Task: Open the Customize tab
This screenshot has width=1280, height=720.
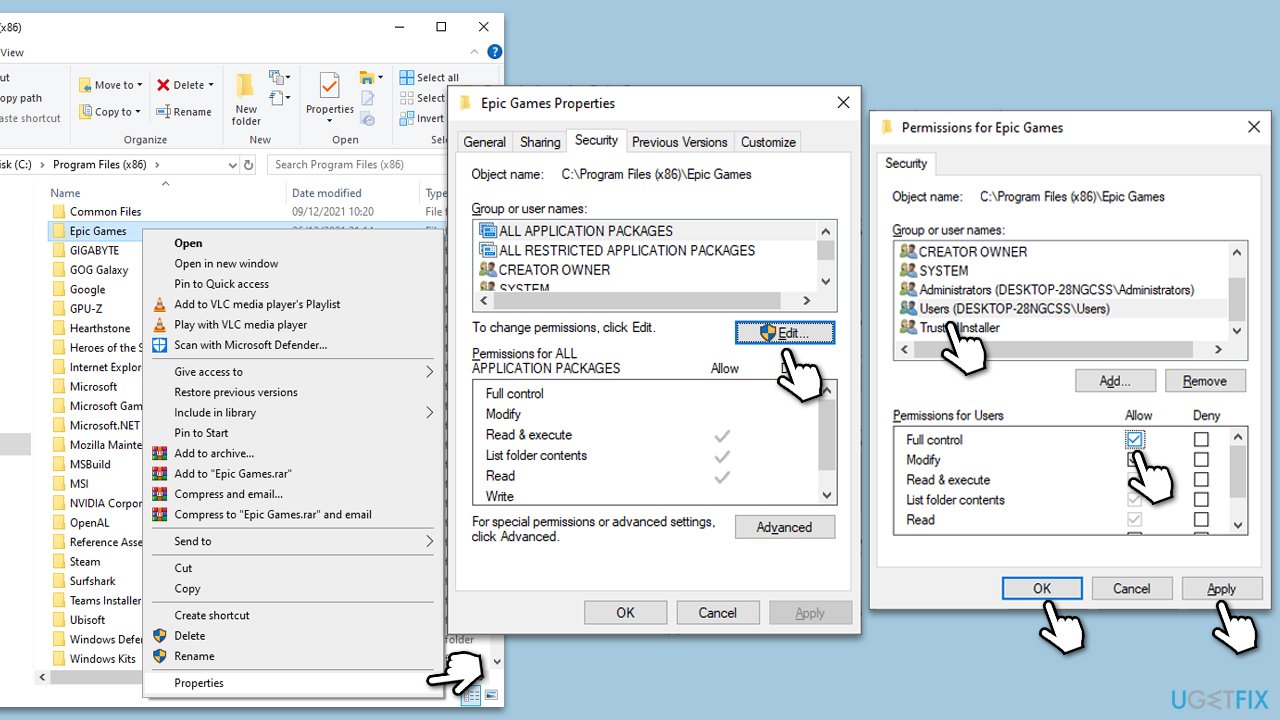Action: tap(768, 142)
